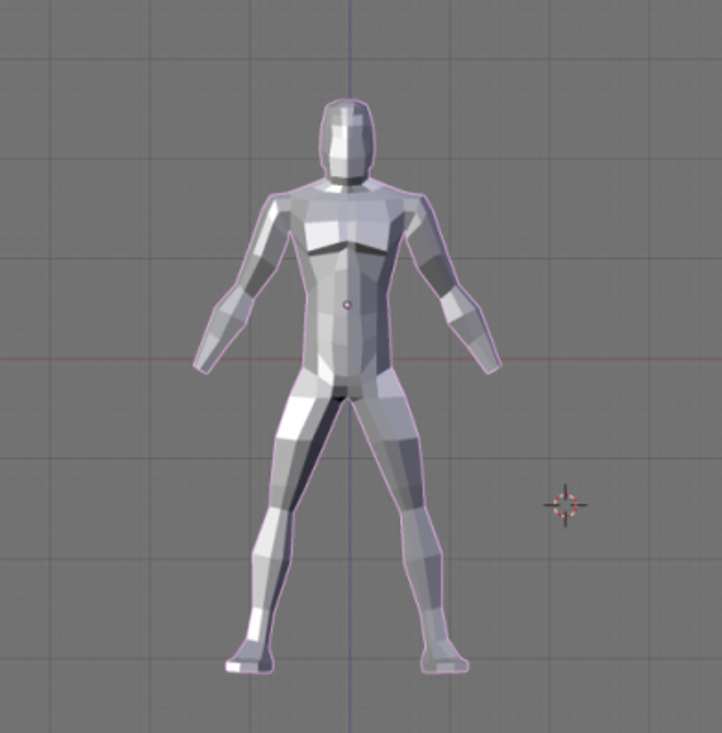Click the object origin dot on the torso
Viewport: 722px width, 733px height.
[347, 305]
